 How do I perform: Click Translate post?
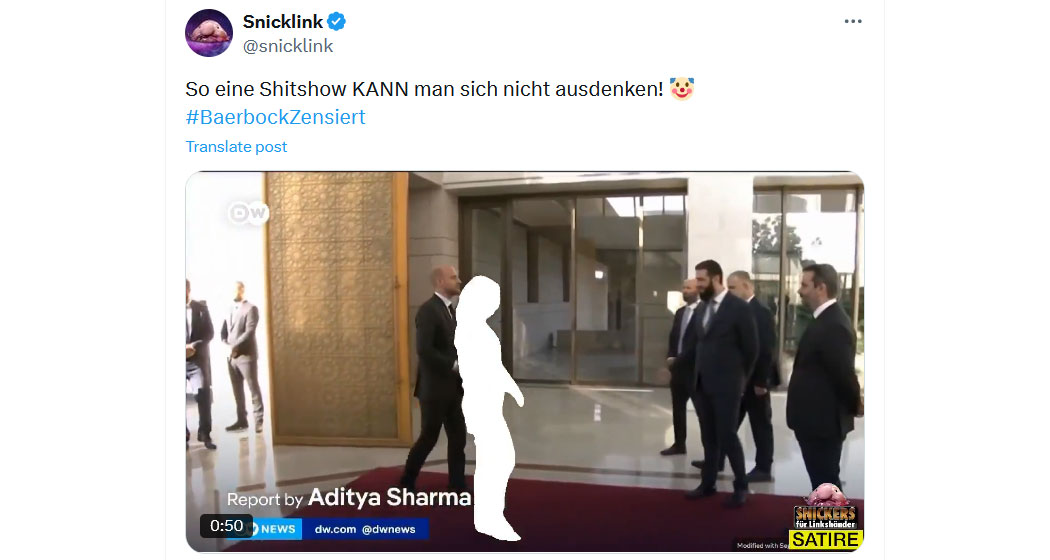tap(236, 147)
